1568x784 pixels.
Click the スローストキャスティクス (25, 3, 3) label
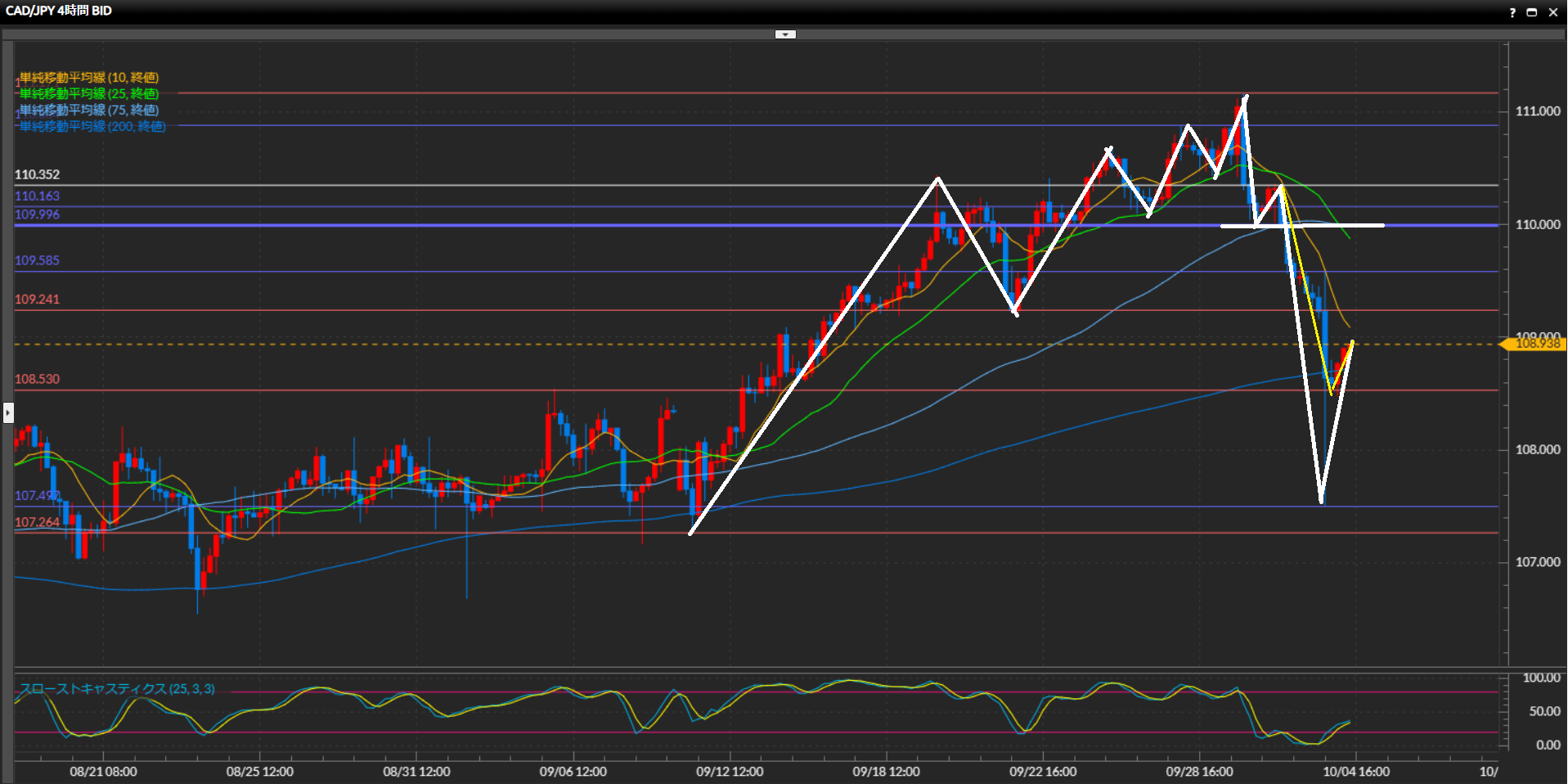click(x=117, y=689)
